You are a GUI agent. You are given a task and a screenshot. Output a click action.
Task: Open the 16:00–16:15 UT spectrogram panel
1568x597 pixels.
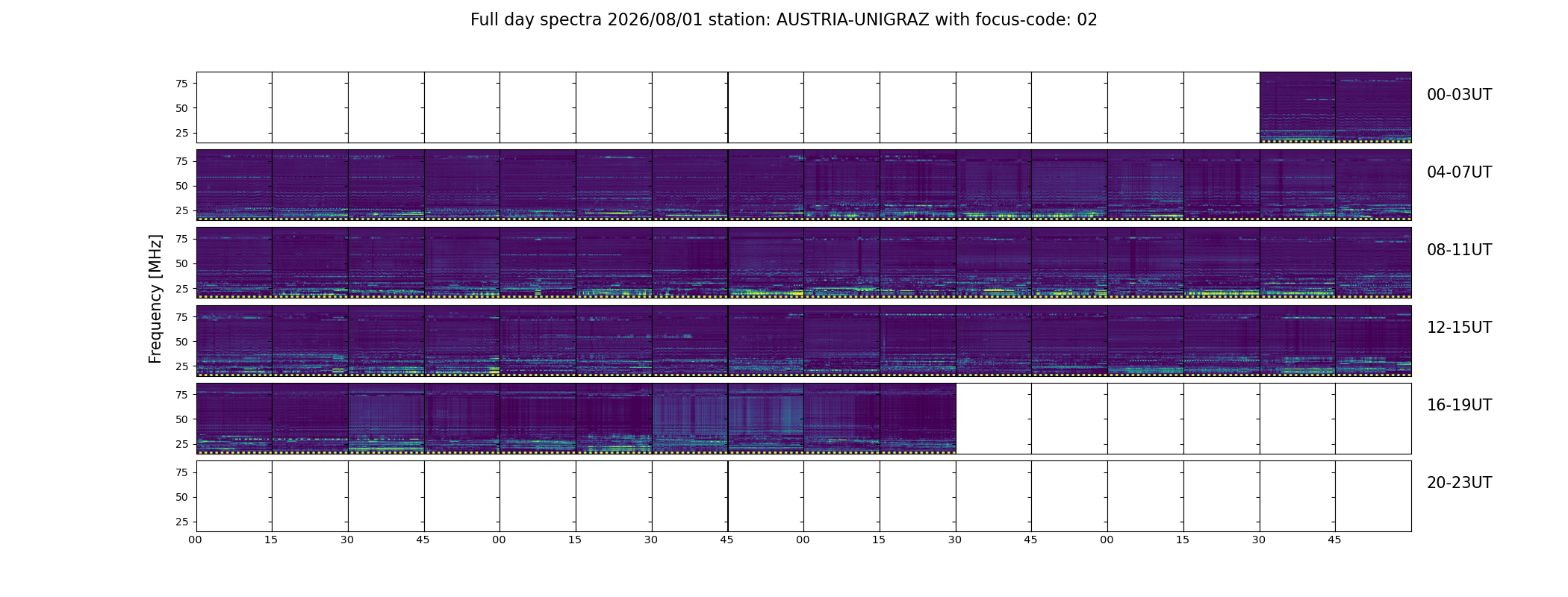pos(234,418)
